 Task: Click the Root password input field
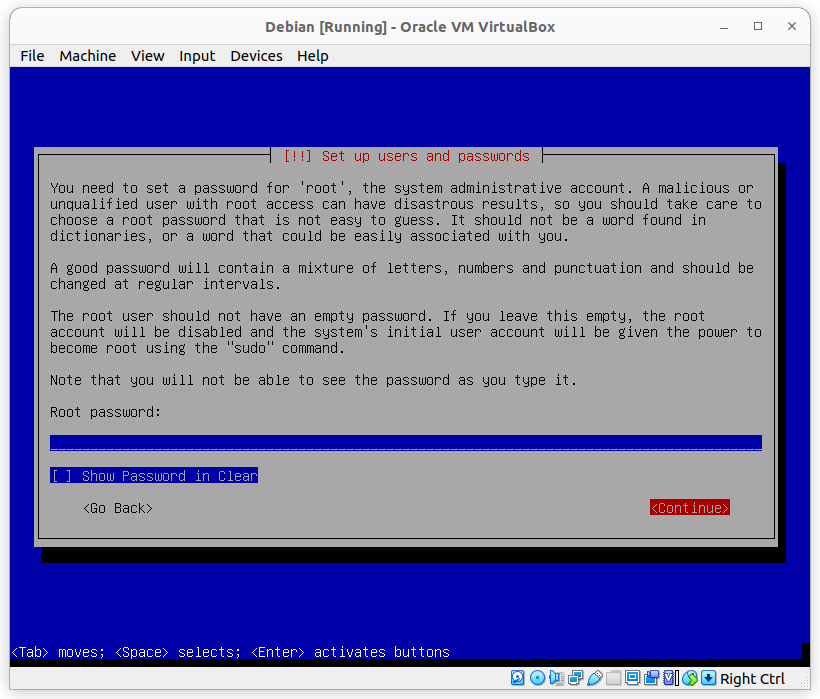click(405, 442)
